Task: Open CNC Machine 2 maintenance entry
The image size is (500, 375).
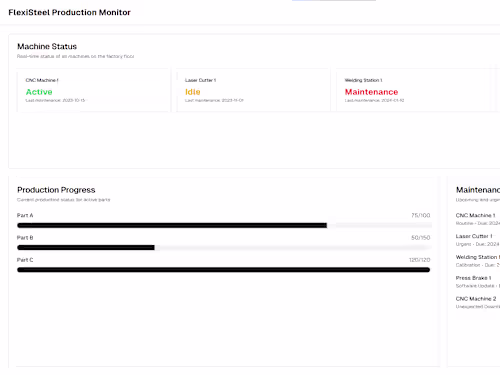Action: click(x=478, y=302)
